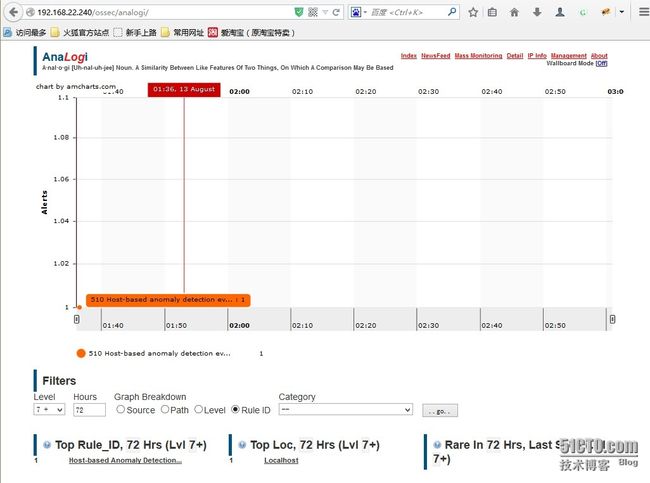
Task: Click the orange data point at value 1
Action: click(79, 307)
